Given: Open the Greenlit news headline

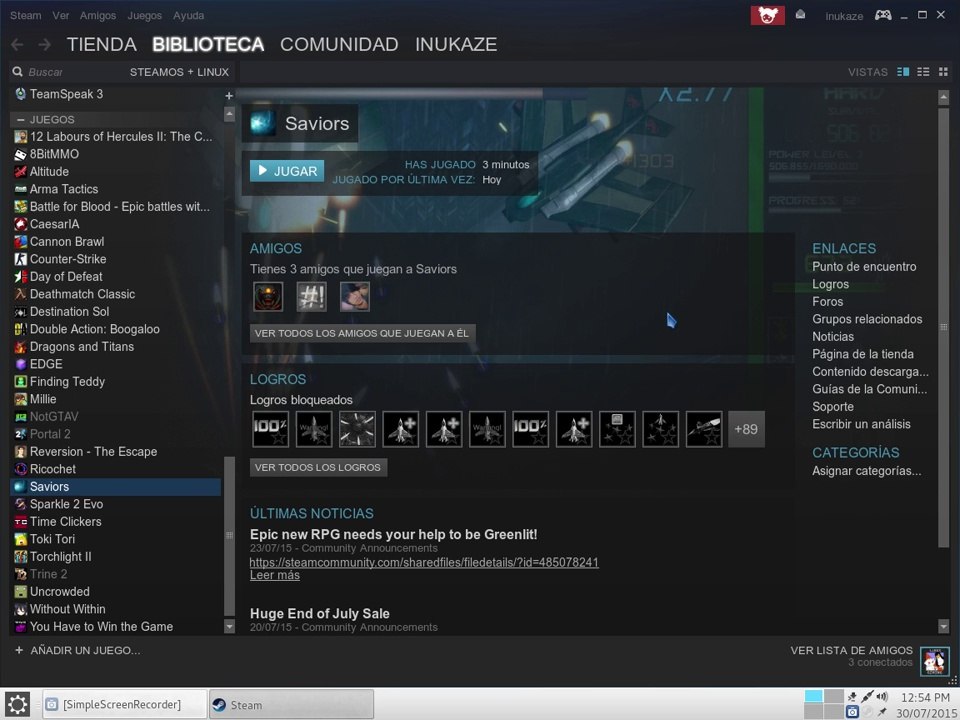Looking at the screenshot, I should pos(394,534).
